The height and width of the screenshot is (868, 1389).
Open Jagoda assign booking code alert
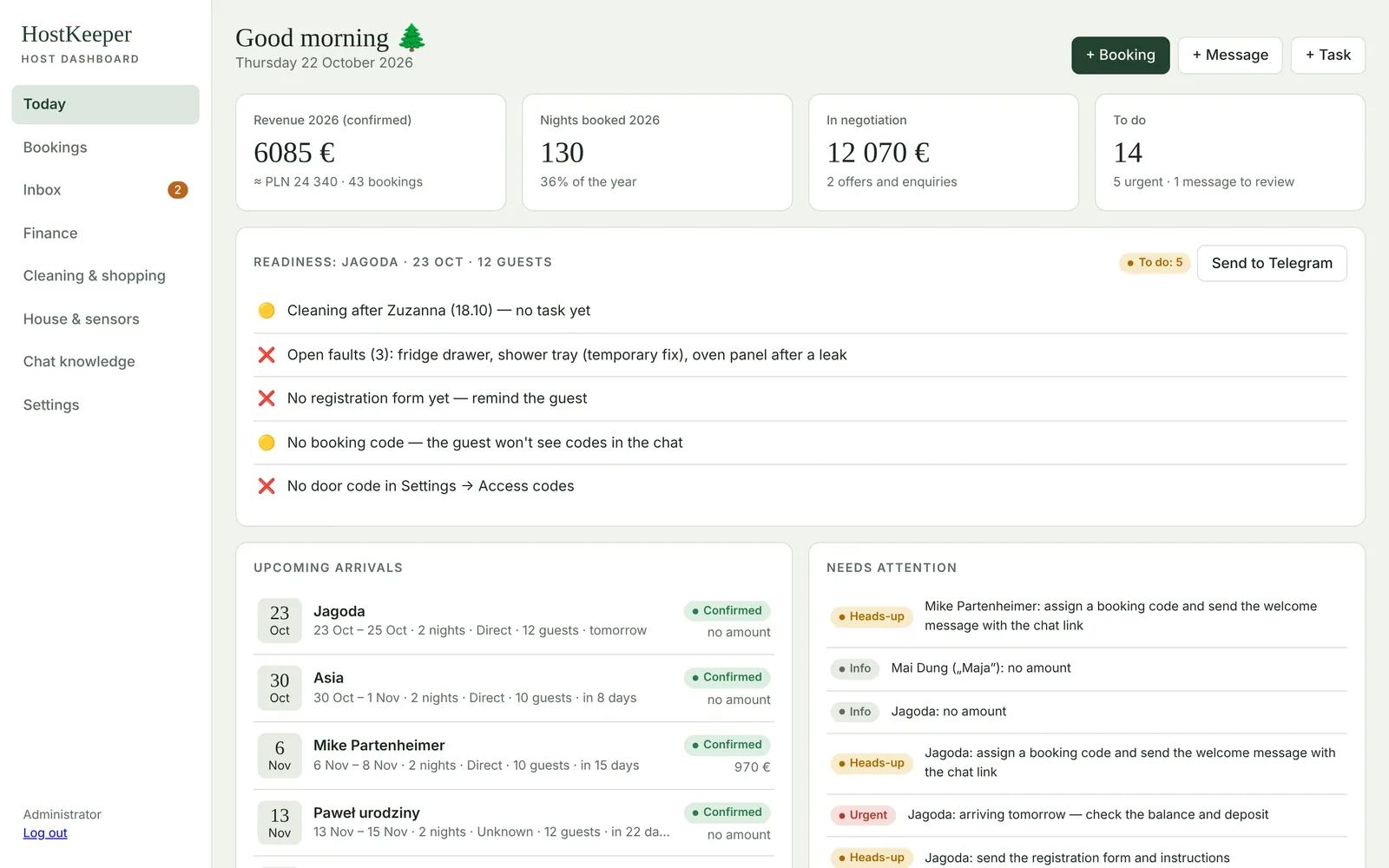[1087, 763]
